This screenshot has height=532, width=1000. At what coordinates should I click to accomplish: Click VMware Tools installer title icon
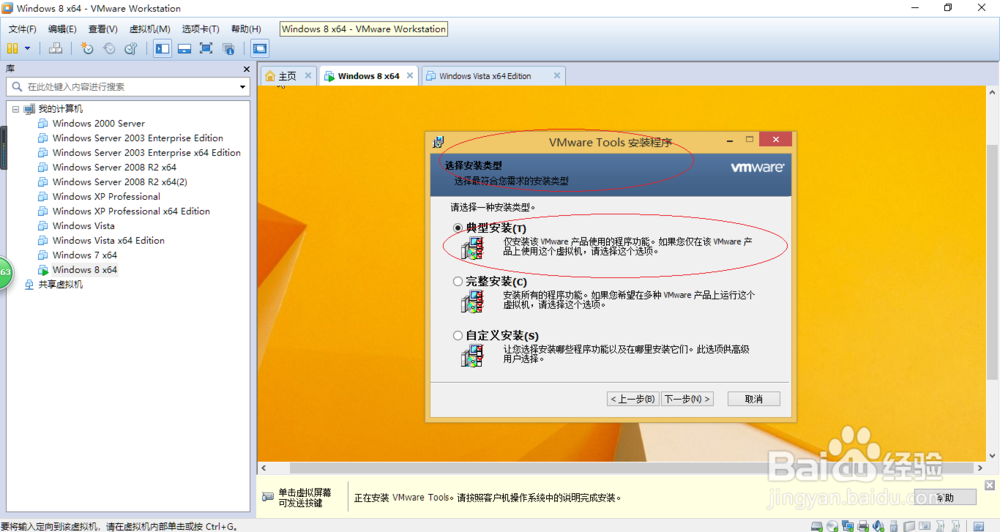pos(438,142)
